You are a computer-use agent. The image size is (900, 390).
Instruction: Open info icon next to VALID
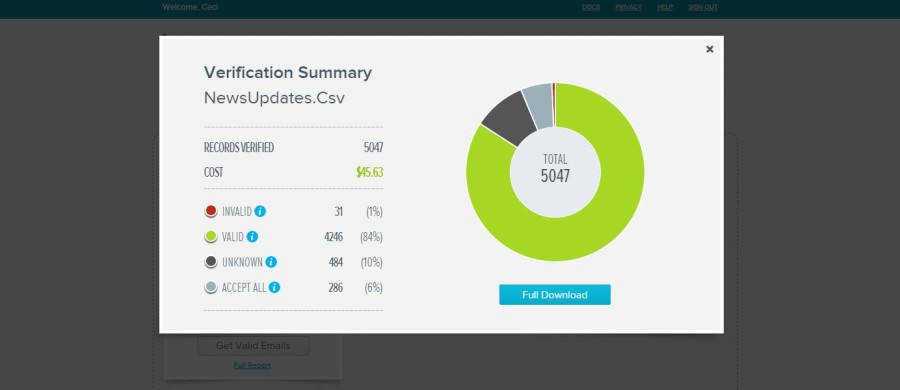coord(252,237)
